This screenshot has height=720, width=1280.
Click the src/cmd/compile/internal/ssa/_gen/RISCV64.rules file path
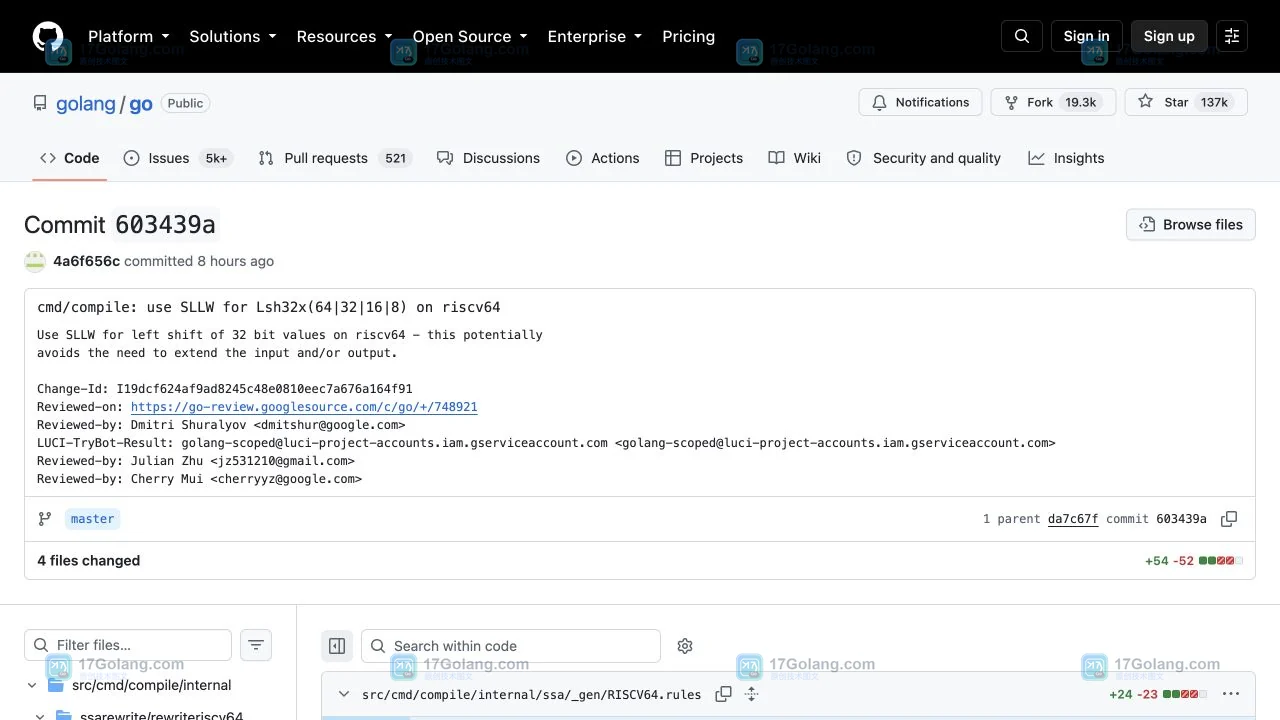click(532, 694)
